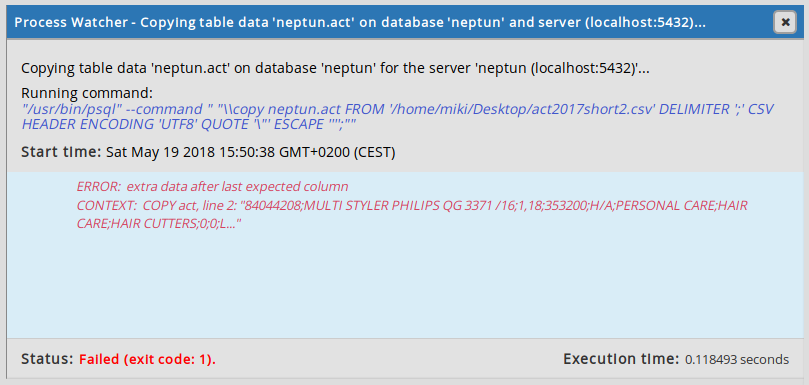Screen dimensions: 809x385
Task: Click the 'Running command:' label
Action: click(87, 93)
